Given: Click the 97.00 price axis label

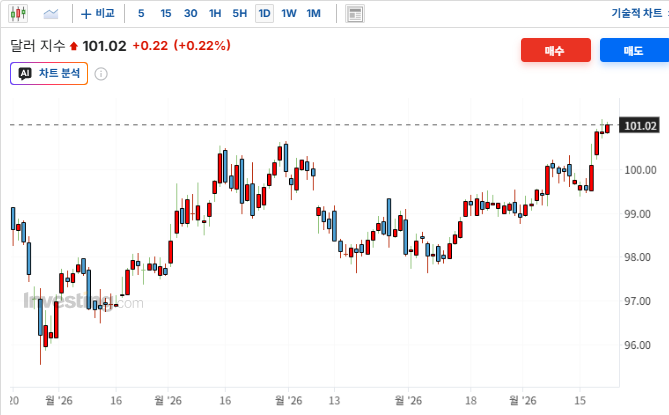Looking at the screenshot, I should click(637, 301).
